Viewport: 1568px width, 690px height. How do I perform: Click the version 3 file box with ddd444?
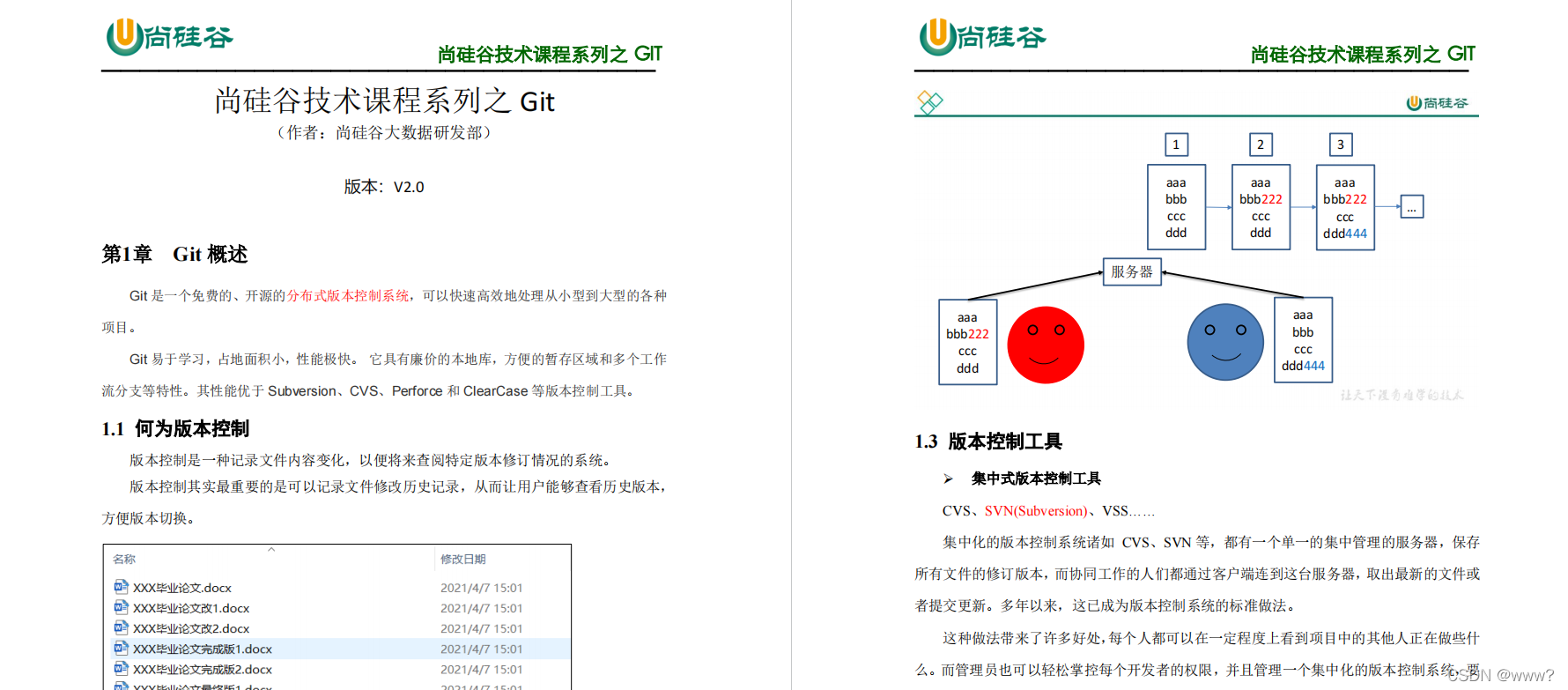pyautogui.click(x=1345, y=208)
